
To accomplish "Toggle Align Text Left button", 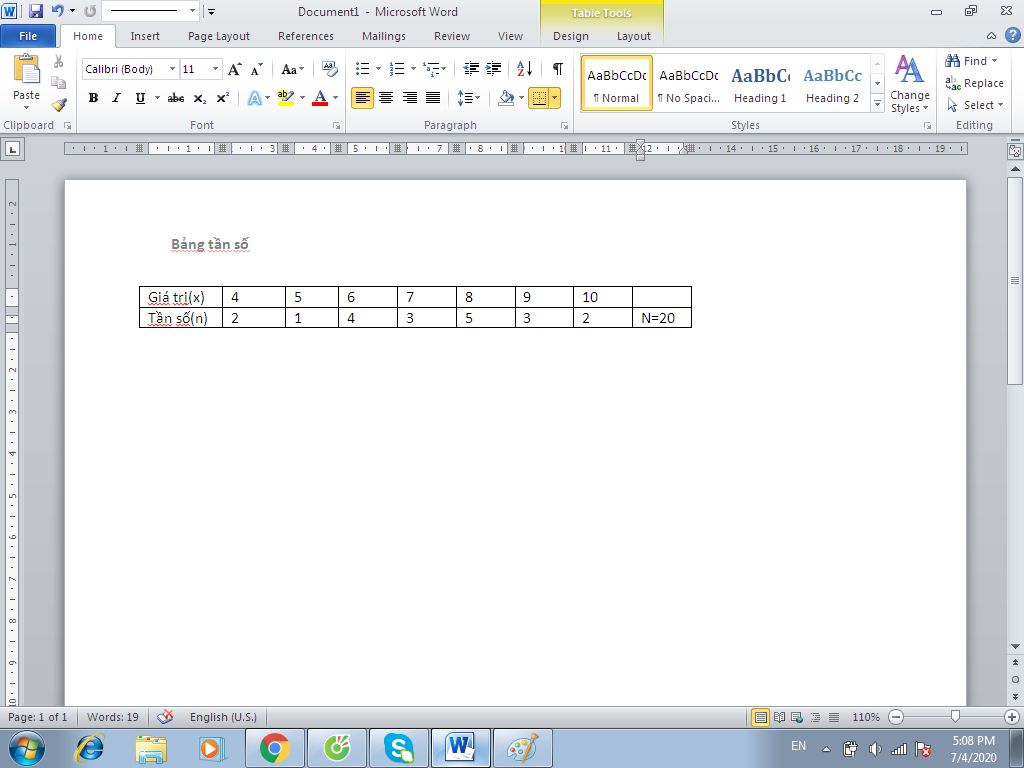I will click(x=362, y=98).
